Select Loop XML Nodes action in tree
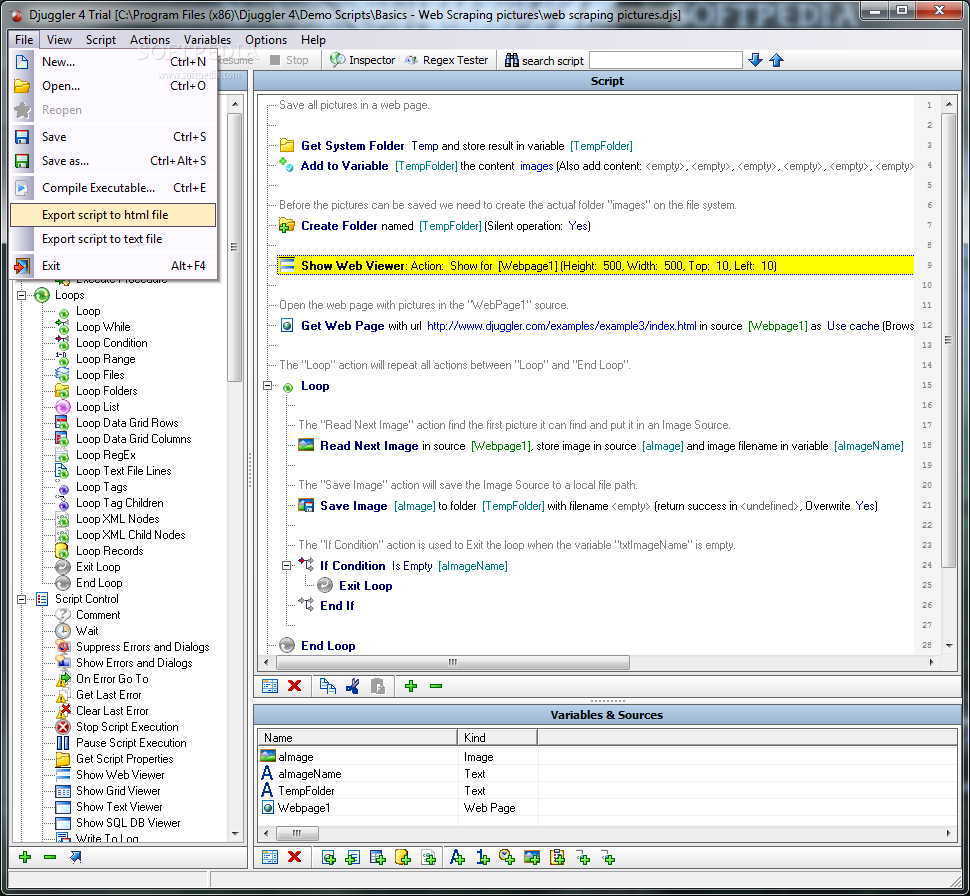Screen dimensions: 970x896 pos(118,519)
